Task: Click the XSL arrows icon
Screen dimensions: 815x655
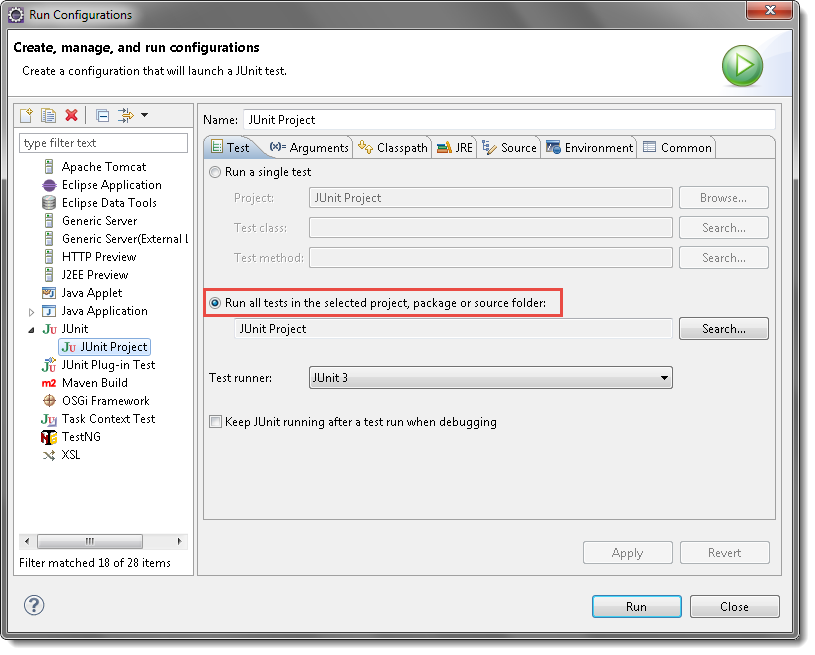Action: tap(49, 456)
